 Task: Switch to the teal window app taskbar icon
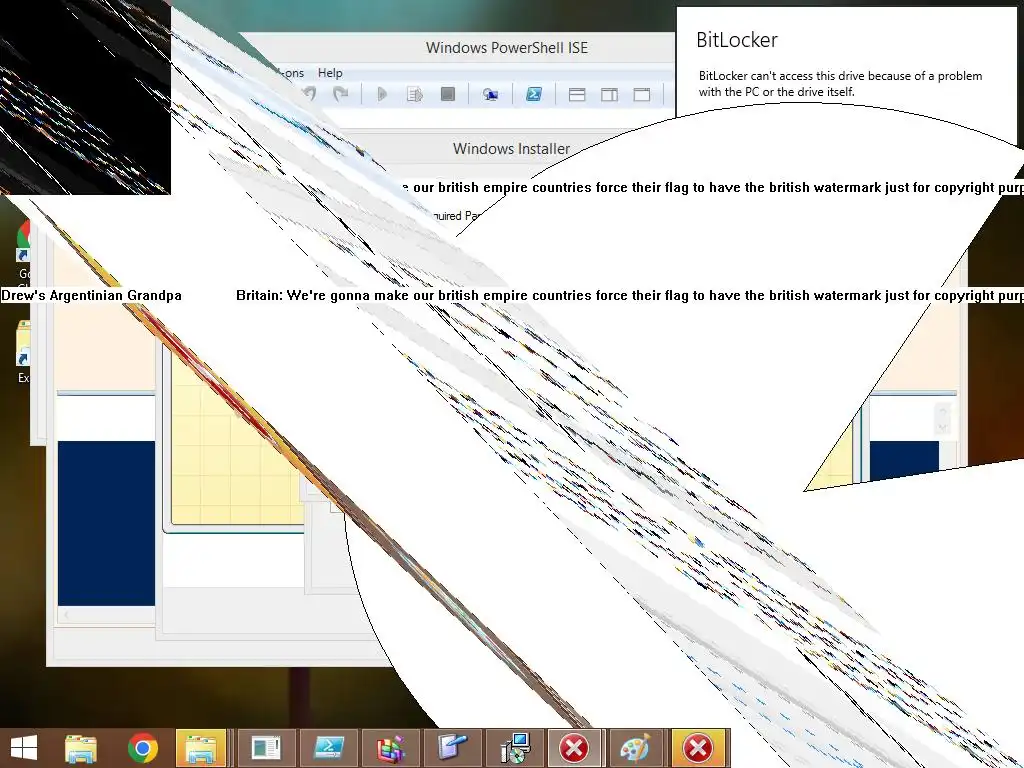[x=266, y=748]
